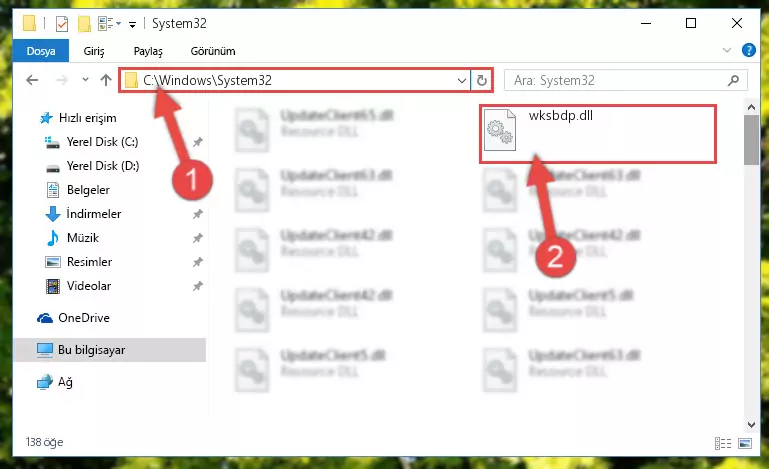
Task: Click Properties icon in quick access toolbar
Action: pyautogui.click(x=62, y=24)
